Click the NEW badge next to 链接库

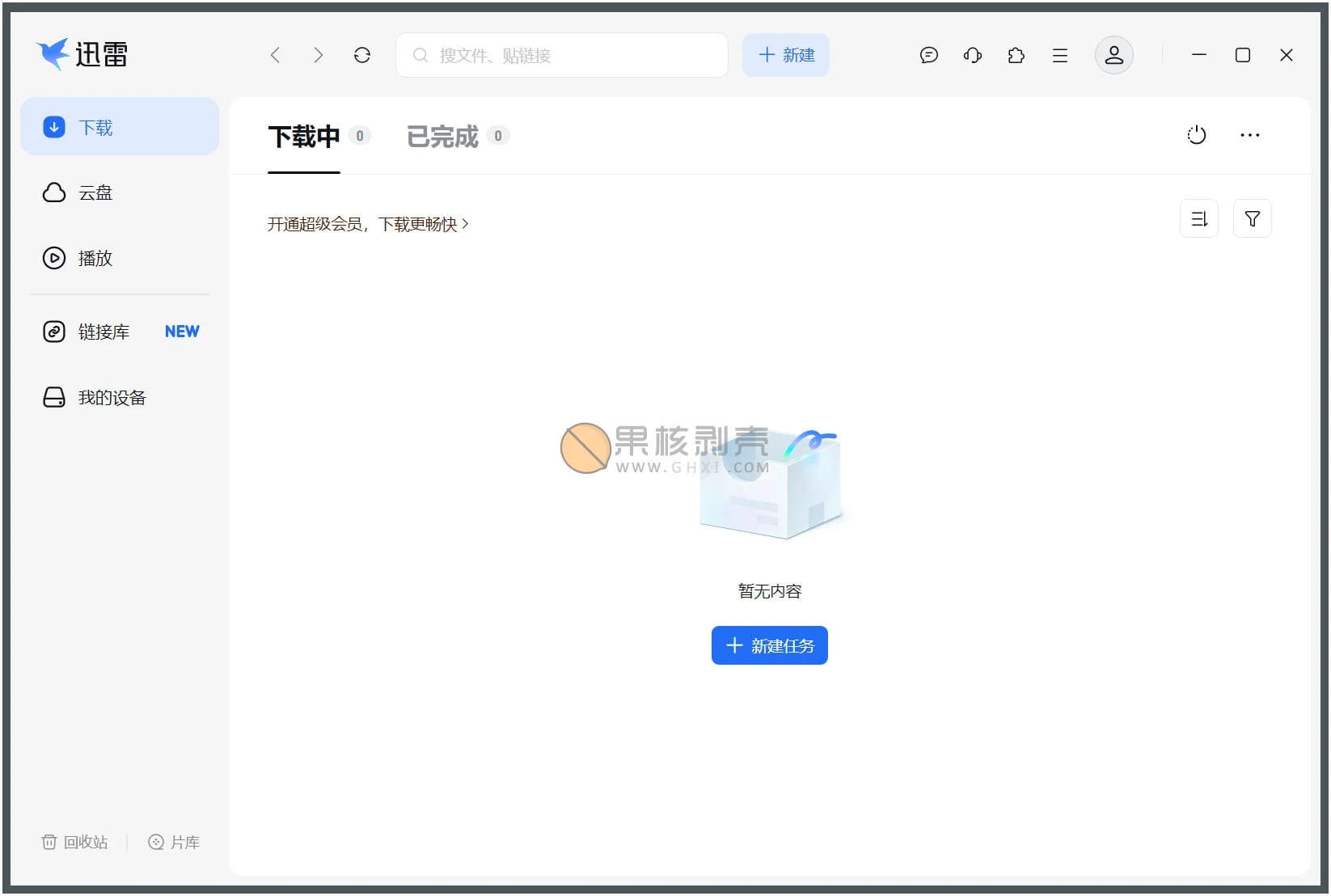click(x=182, y=332)
